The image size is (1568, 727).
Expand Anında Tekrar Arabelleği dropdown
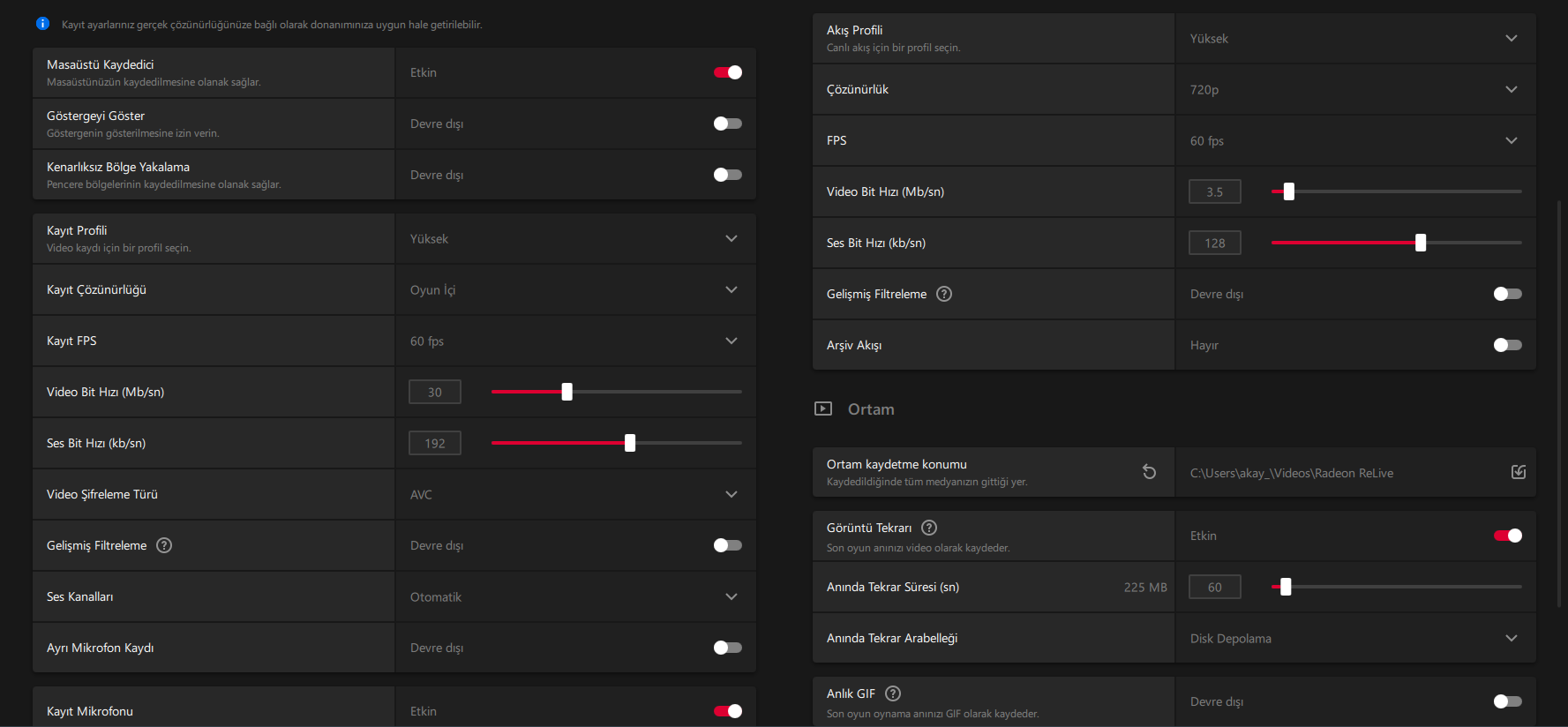tap(1355, 638)
